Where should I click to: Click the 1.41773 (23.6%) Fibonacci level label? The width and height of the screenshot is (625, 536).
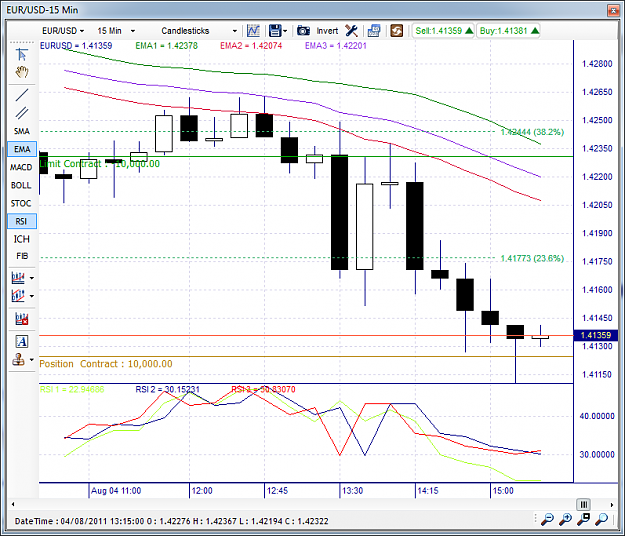click(x=532, y=258)
